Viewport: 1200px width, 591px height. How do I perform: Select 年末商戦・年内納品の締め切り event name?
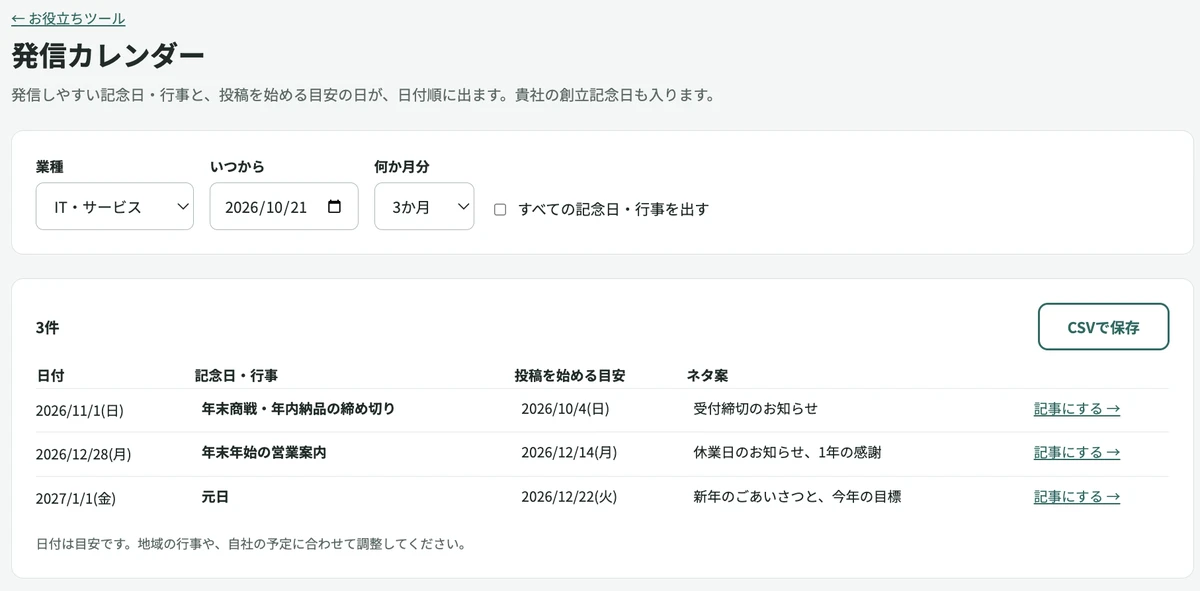point(298,409)
